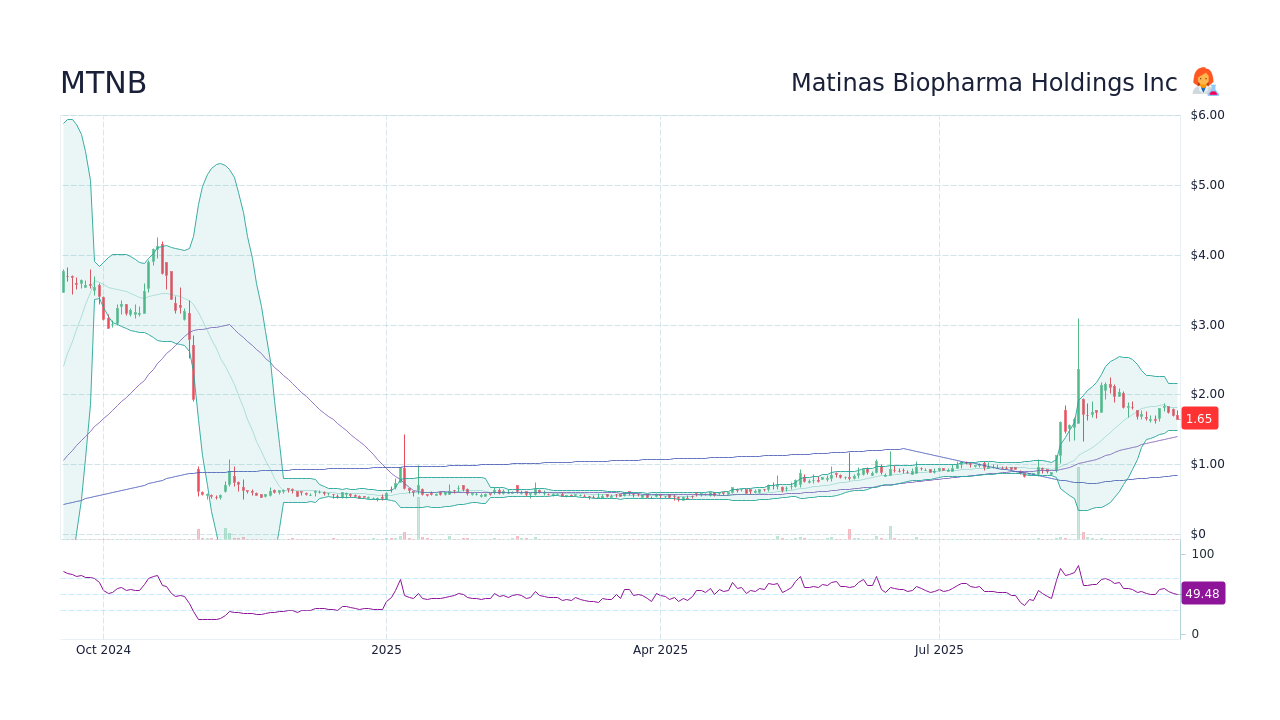Click the Apr 2025 date label
The height and width of the screenshot is (720, 1280).
(x=660, y=650)
